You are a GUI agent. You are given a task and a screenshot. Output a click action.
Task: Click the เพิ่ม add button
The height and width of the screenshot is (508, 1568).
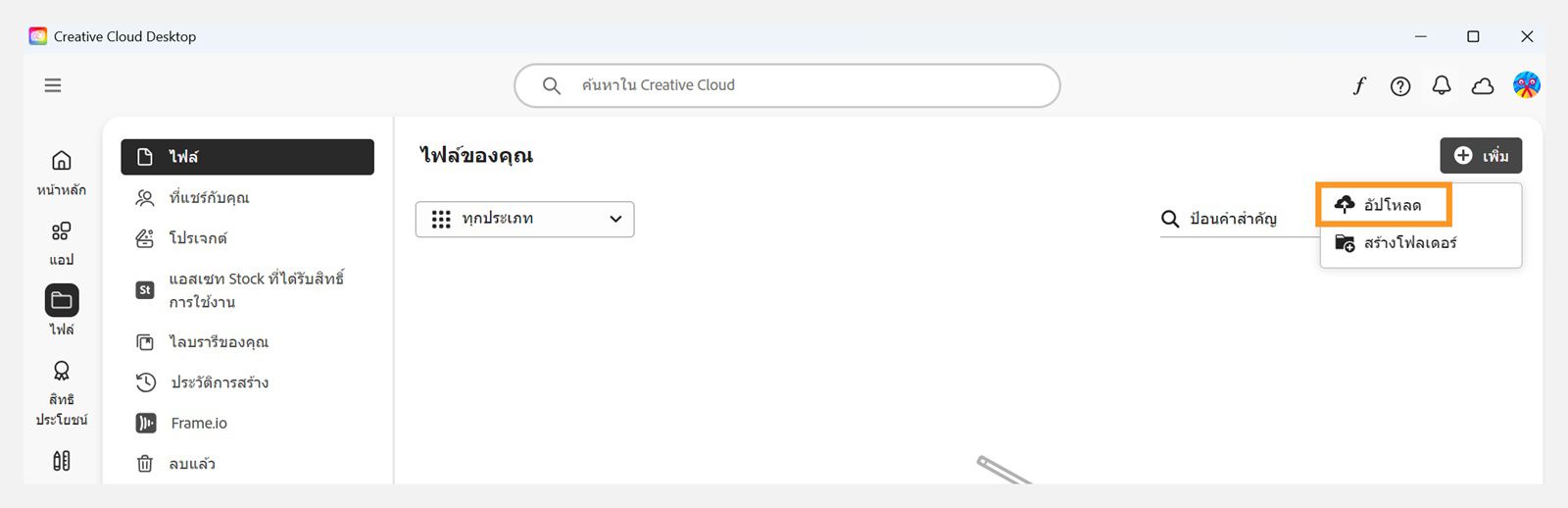click(1481, 156)
